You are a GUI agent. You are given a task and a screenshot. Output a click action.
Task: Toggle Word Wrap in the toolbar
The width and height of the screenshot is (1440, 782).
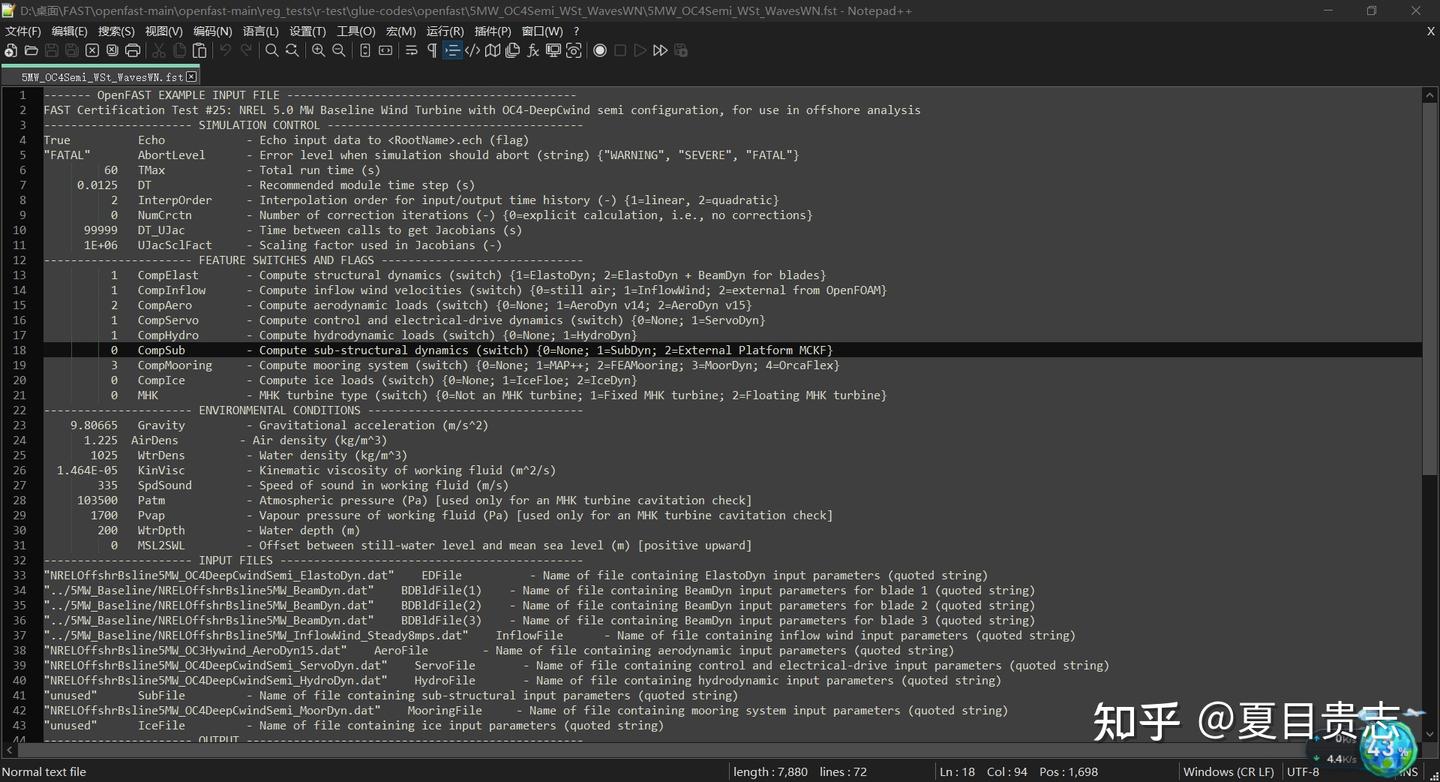[x=411, y=50]
